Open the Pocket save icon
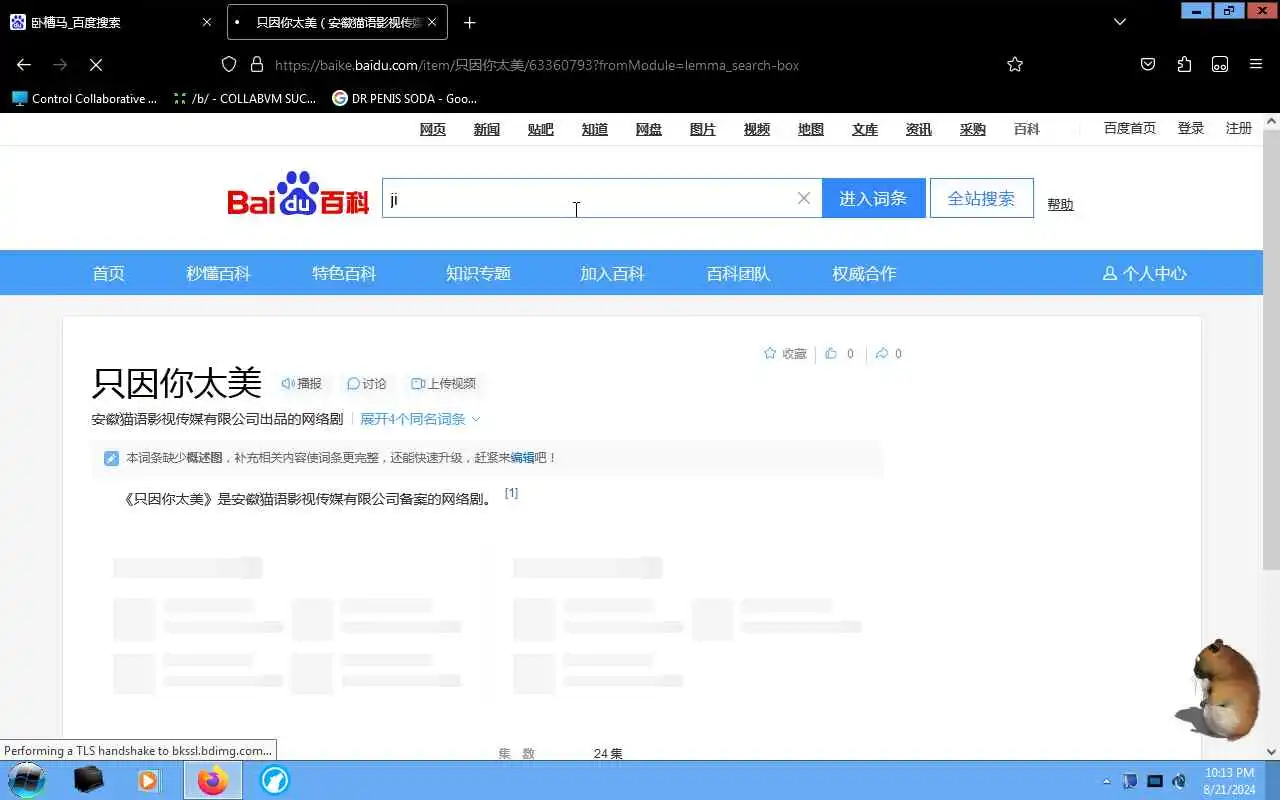Viewport: 1280px width, 800px height. (x=1148, y=64)
